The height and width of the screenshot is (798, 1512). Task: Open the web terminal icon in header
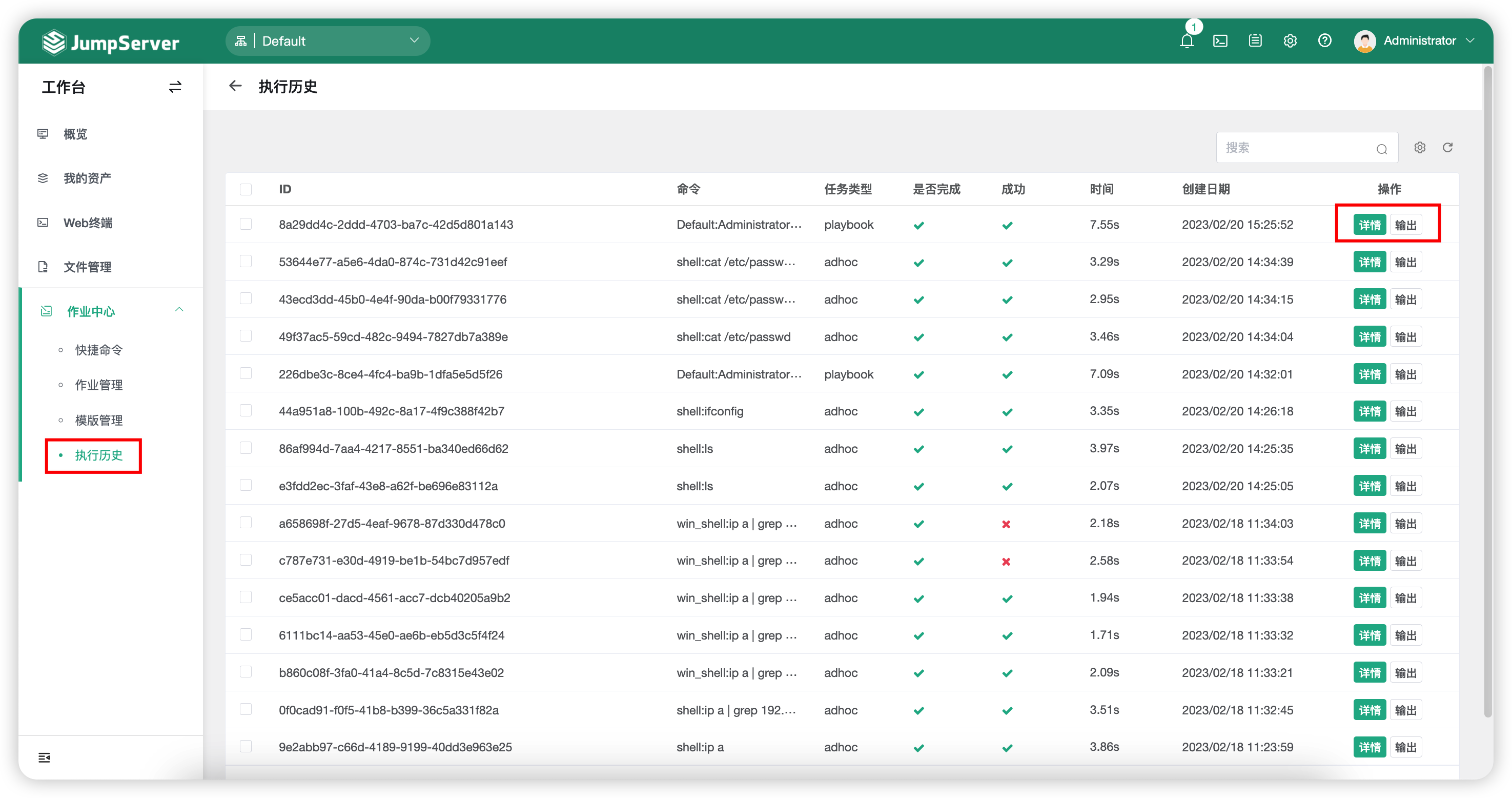(x=1220, y=41)
